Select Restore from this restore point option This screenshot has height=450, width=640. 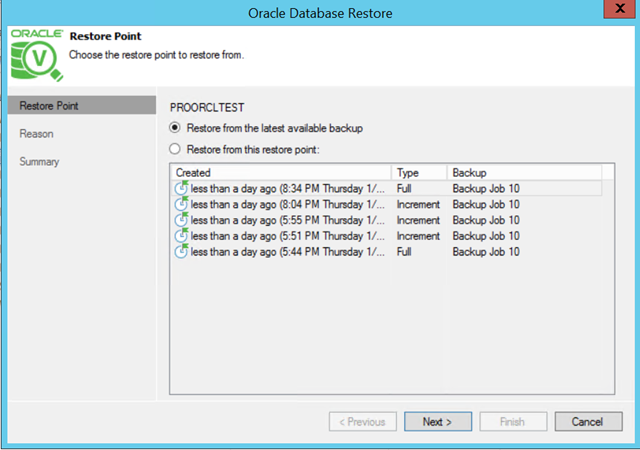point(176,149)
